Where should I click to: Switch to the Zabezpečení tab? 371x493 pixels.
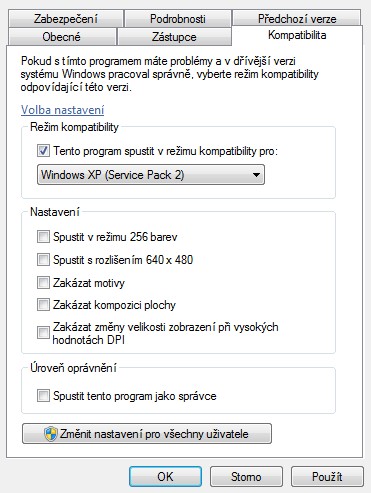[x=66, y=18]
